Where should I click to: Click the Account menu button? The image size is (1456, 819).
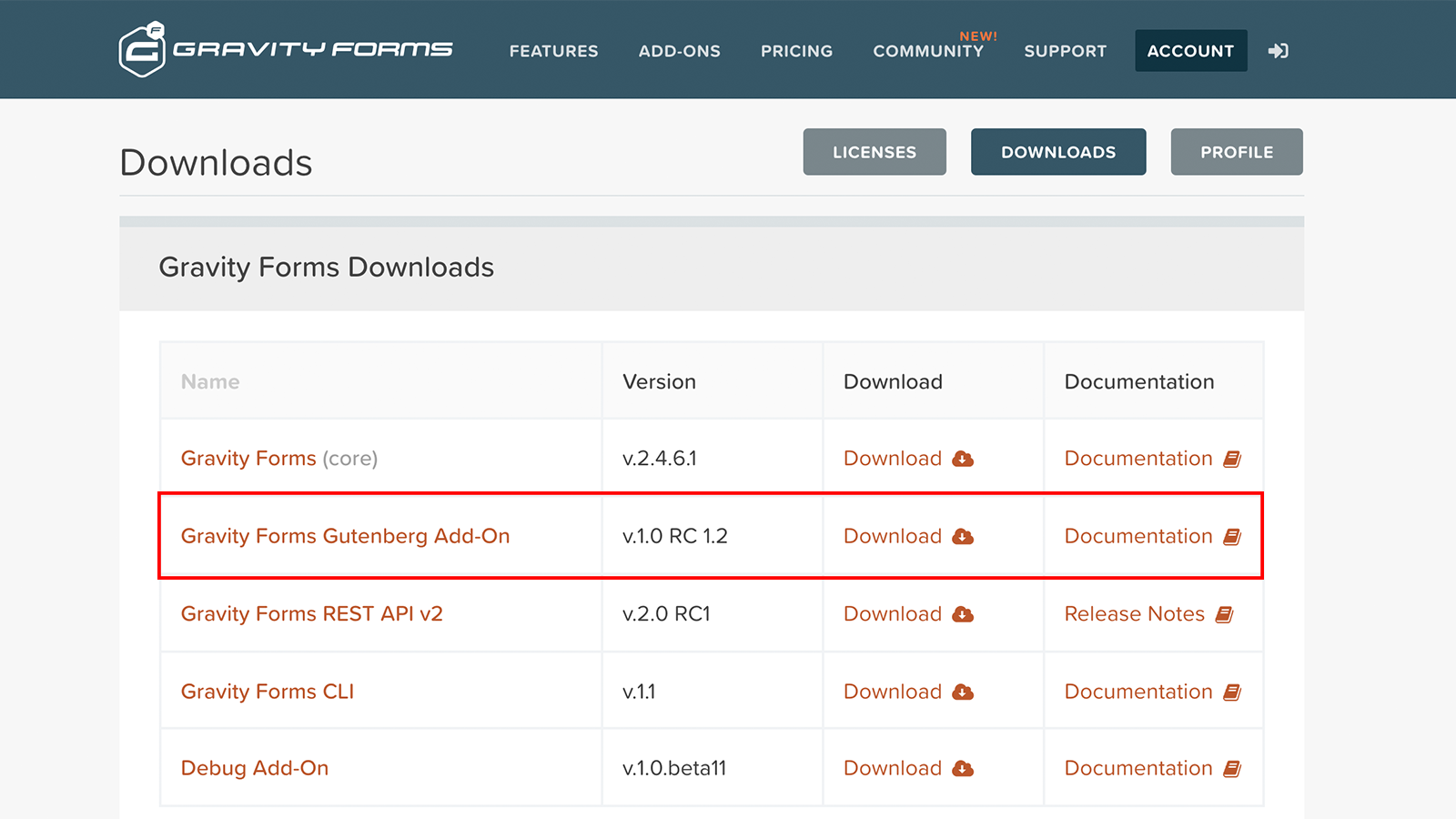[1191, 51]
